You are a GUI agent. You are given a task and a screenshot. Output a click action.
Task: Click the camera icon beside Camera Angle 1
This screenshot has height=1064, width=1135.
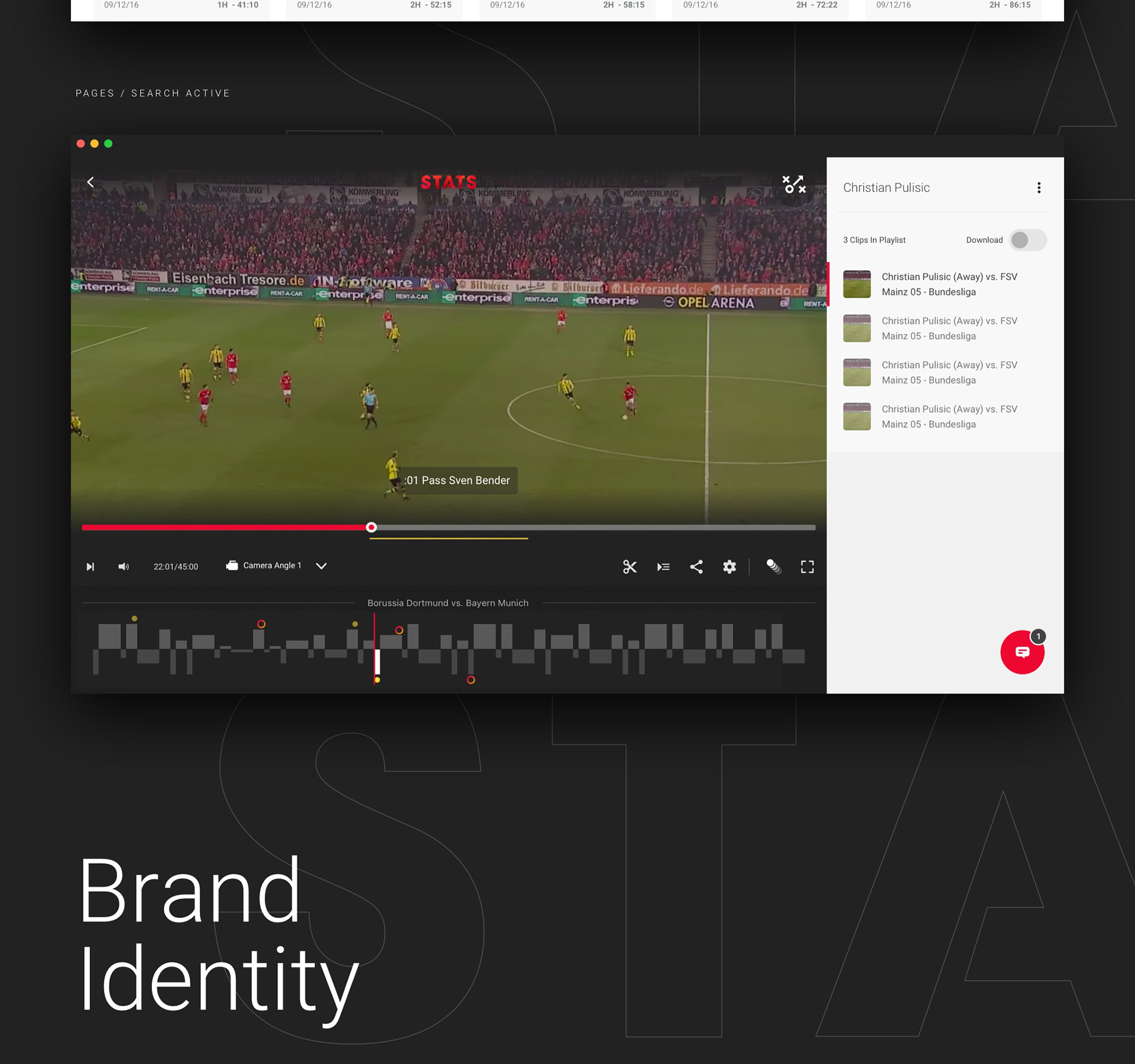pyautogui.click(x=232, y=566)
